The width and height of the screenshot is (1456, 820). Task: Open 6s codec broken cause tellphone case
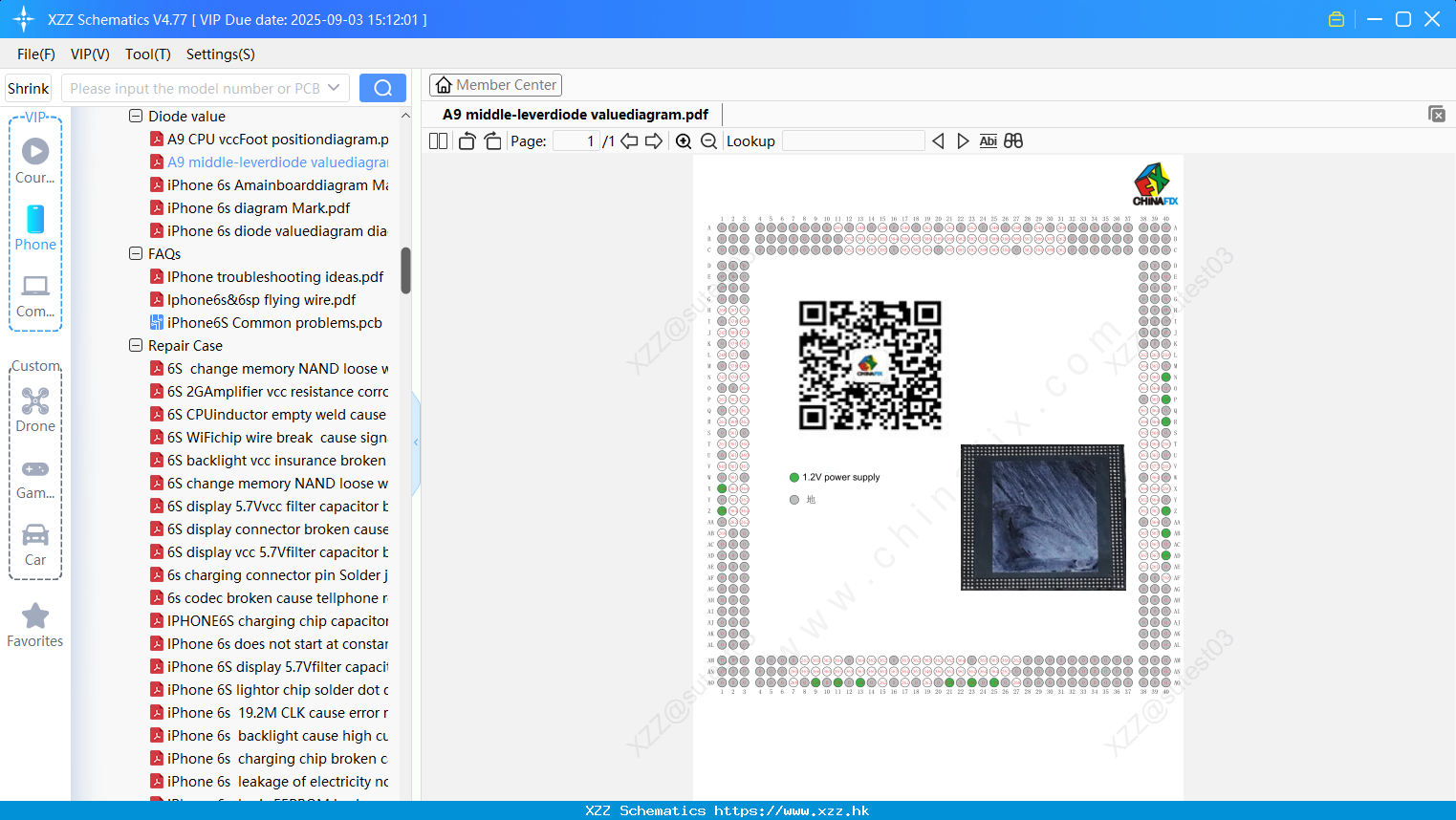point(277,597)
